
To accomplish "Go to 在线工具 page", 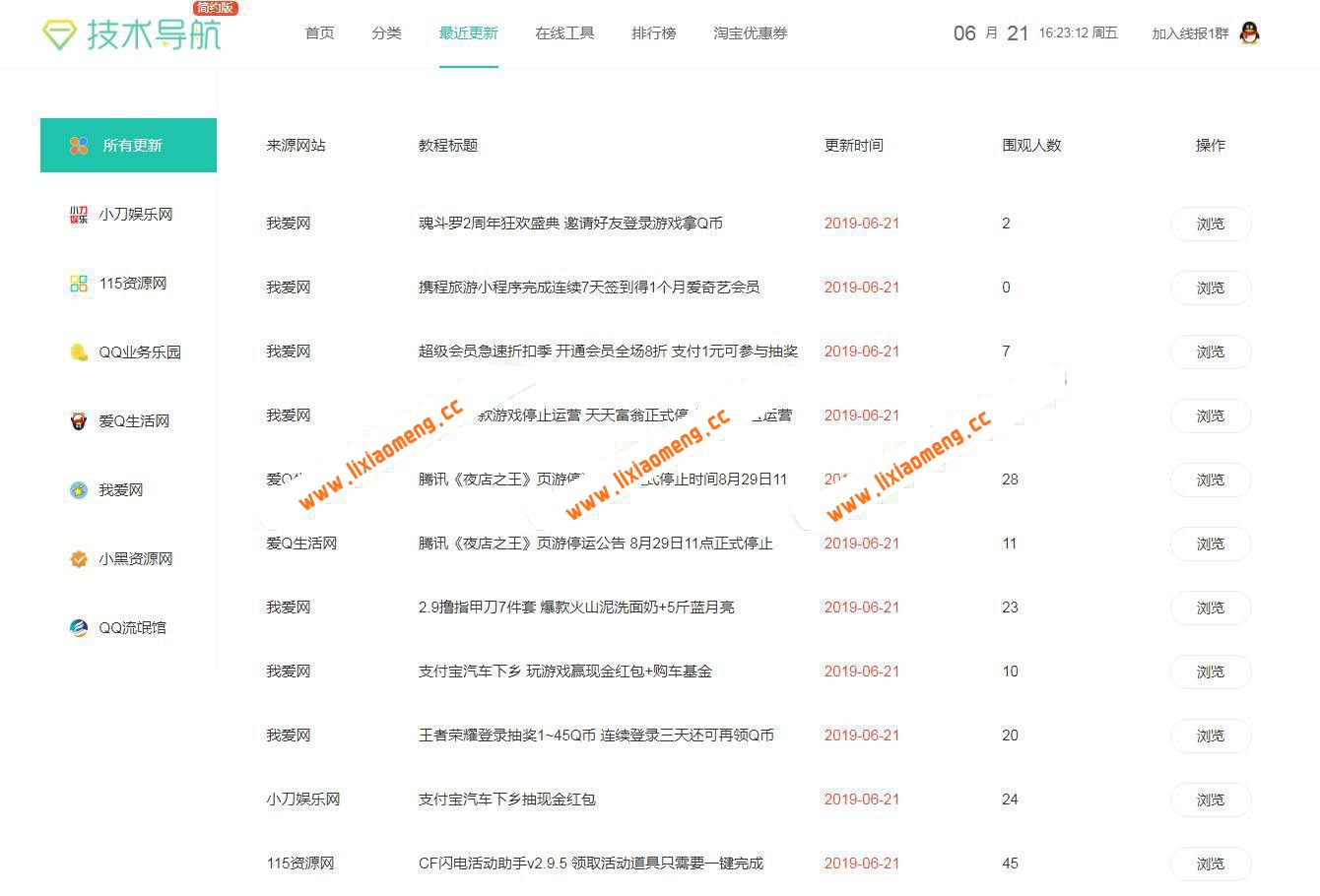I will tap(564, 32).
